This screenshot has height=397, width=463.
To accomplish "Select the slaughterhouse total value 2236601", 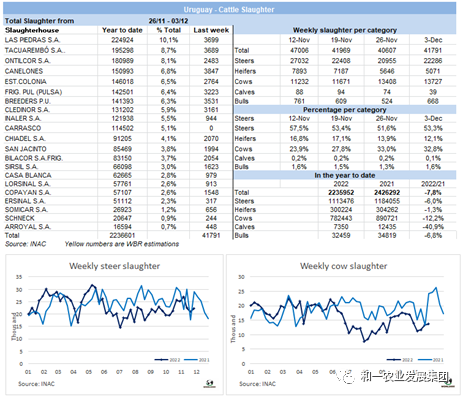I will 122,235.
